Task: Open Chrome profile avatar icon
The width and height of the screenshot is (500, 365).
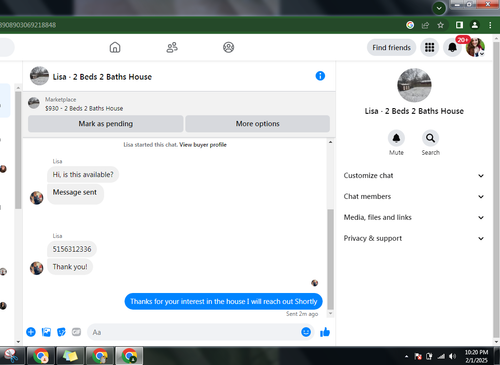Action: point(475,25)
